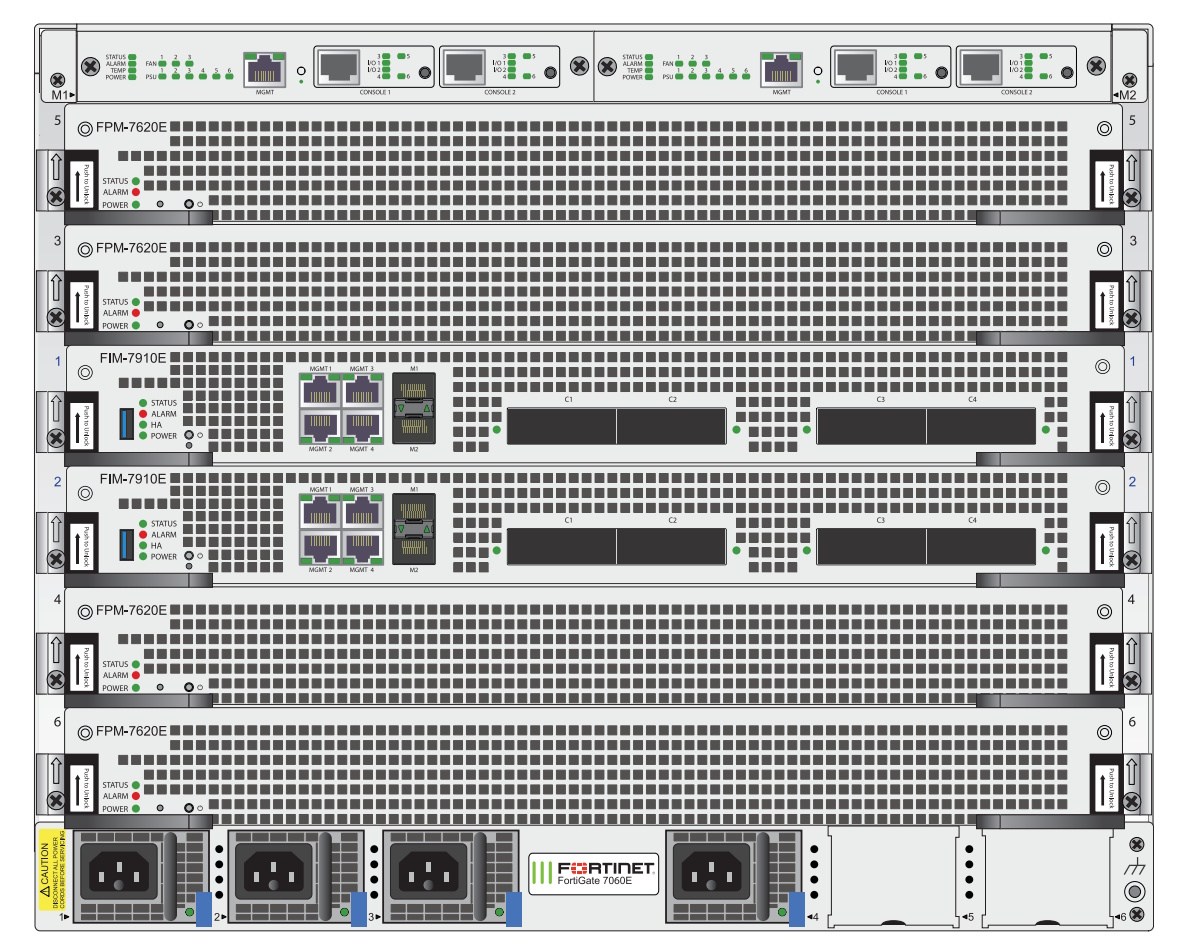Select the C3 port on slot 1 FIM-7910E
This screenshot has height=949, width=1181.
871,426
